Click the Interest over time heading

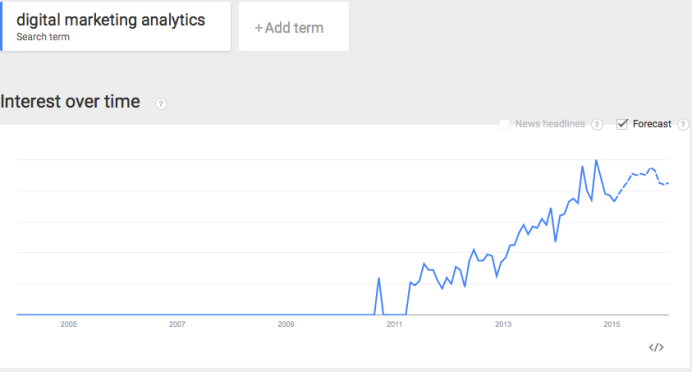click(70, 101)
